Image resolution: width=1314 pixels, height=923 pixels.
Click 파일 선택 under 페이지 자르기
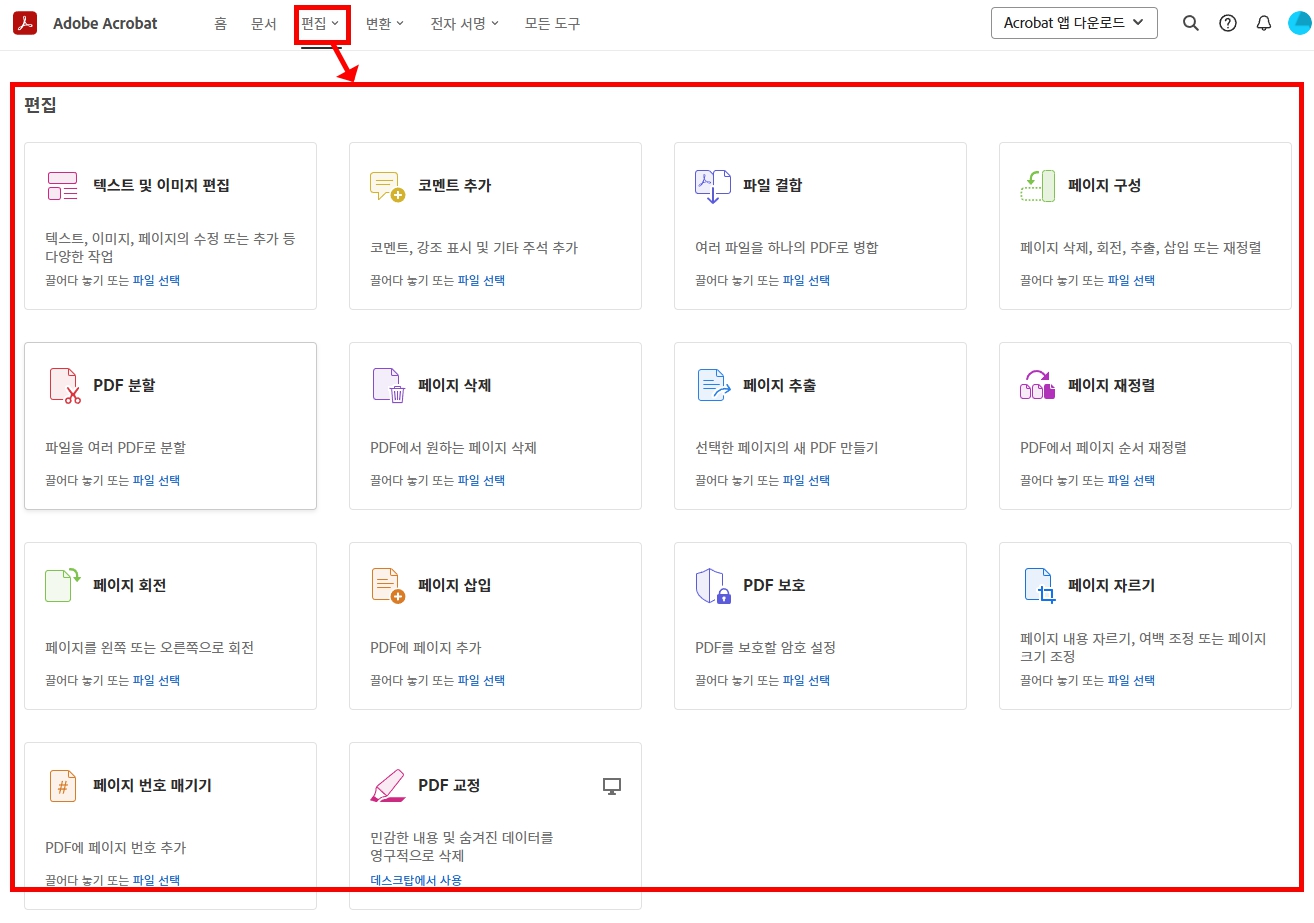[x=1132, y=680]
